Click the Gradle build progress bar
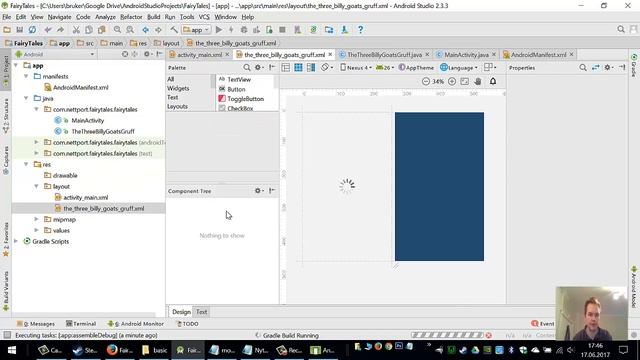The image size is (640, 360). point(447,335)
